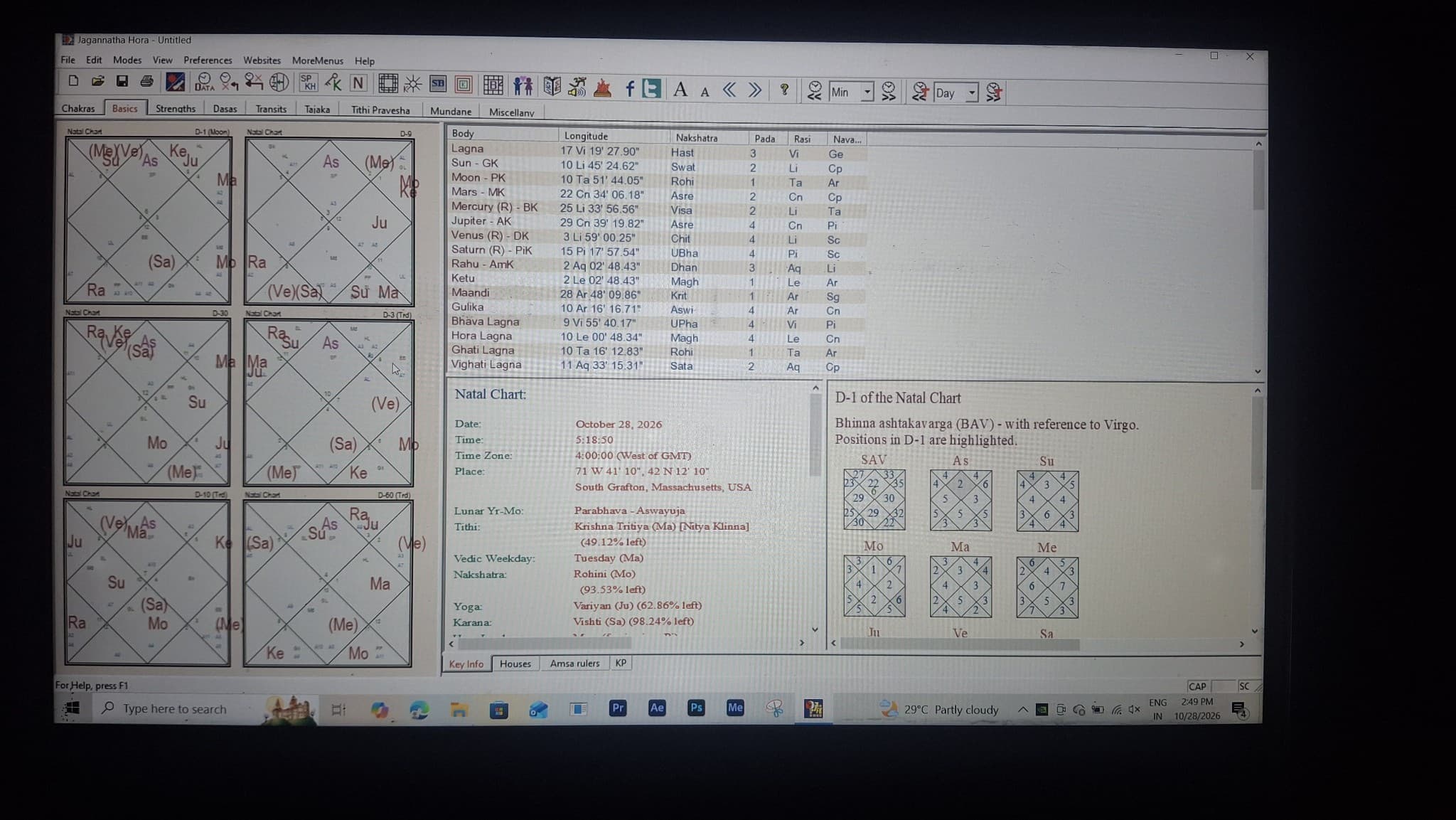
Task: Step time forward right of Min box
Action: [x=889, y=91]
